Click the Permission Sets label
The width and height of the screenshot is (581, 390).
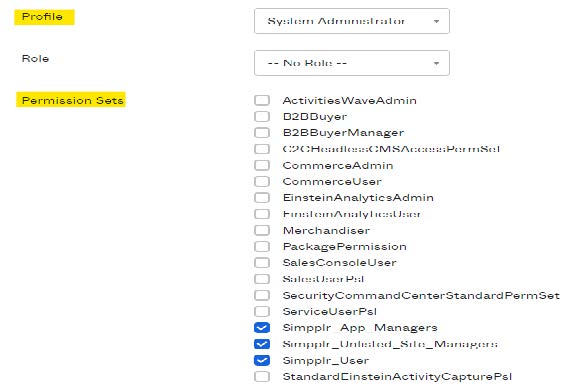coord(73,100)
